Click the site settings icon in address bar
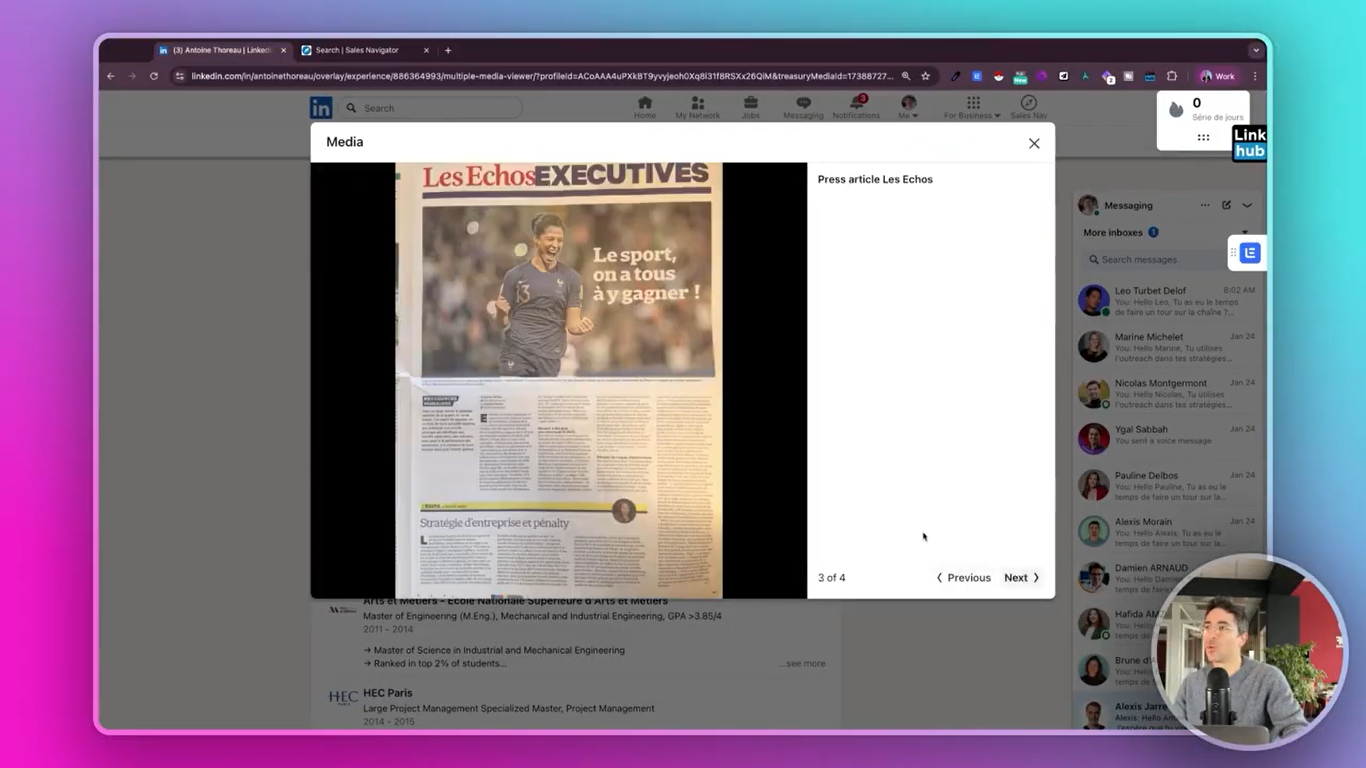1366x768 pixels. tap(180, 76)
